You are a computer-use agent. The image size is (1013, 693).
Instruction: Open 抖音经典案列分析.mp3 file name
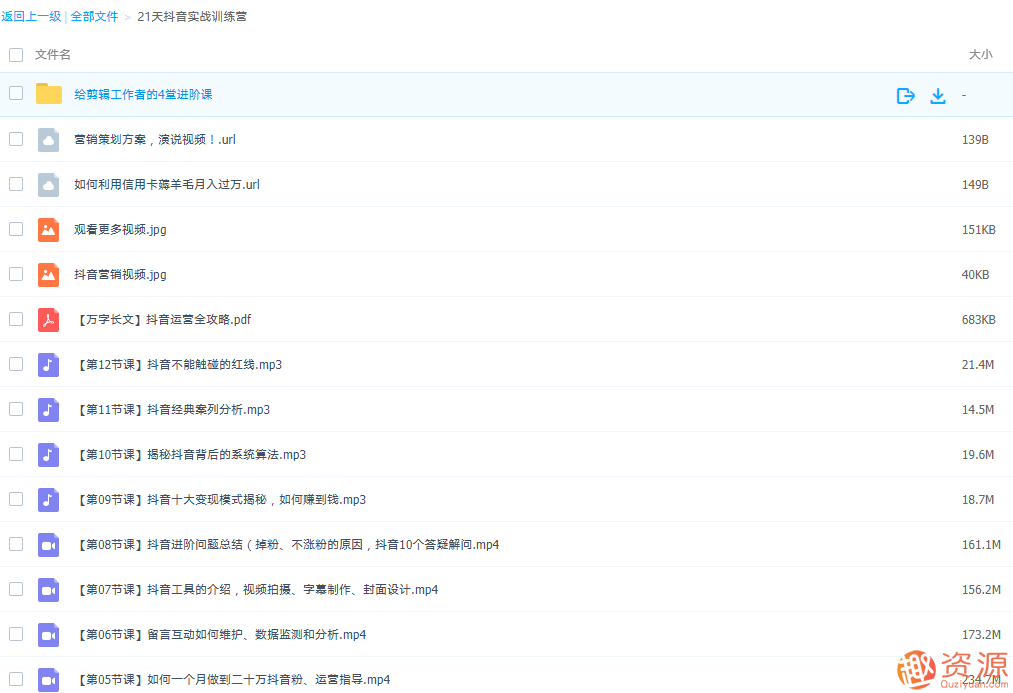pos(173,409)
